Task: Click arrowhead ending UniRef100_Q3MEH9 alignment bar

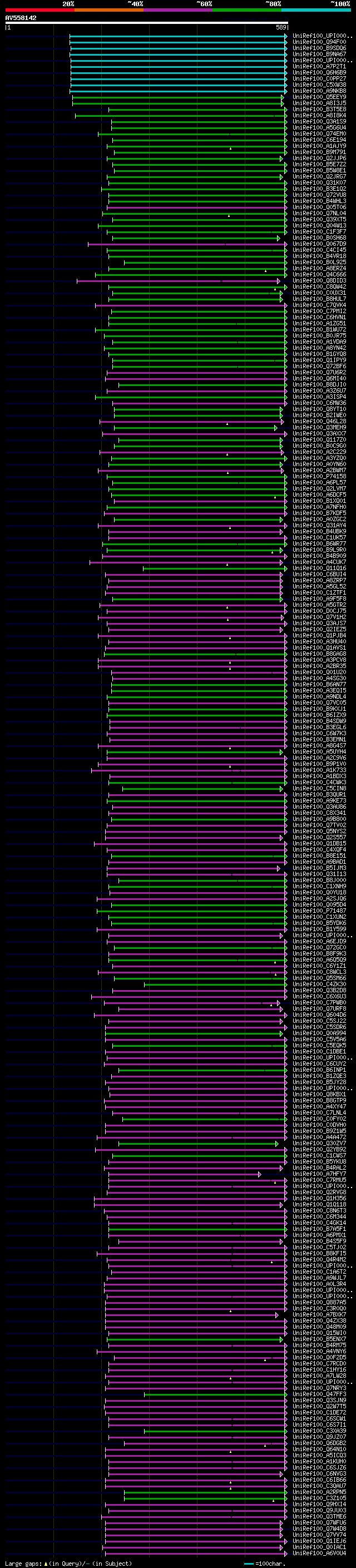Action: pos(276,427)
